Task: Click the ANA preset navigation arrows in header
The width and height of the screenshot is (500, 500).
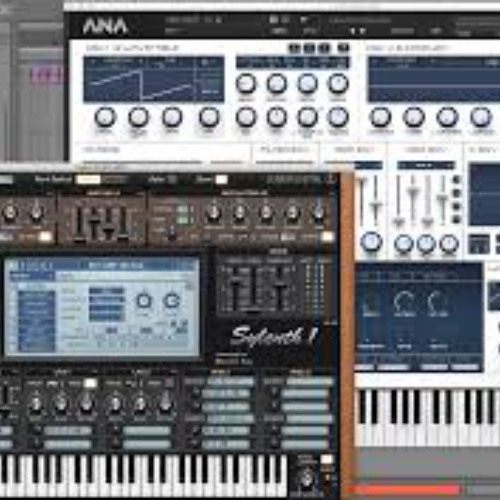Action: [357, 31]
